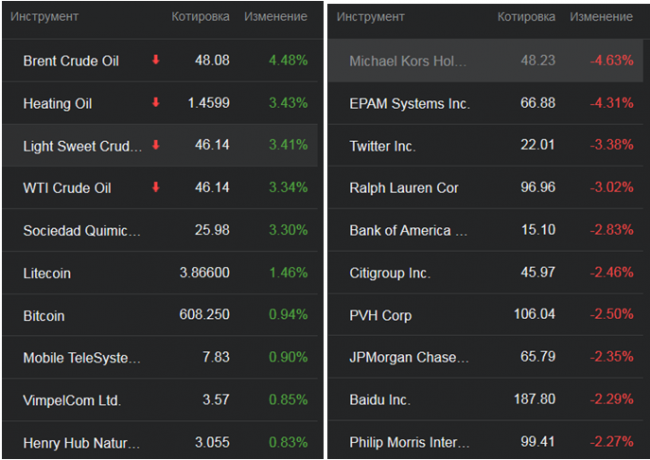Click red down arrow beside Brent Crude Oil
Image resolution: width=650 pixels, height=460 pixels.
pyautogui.click(x=156, y=60)
